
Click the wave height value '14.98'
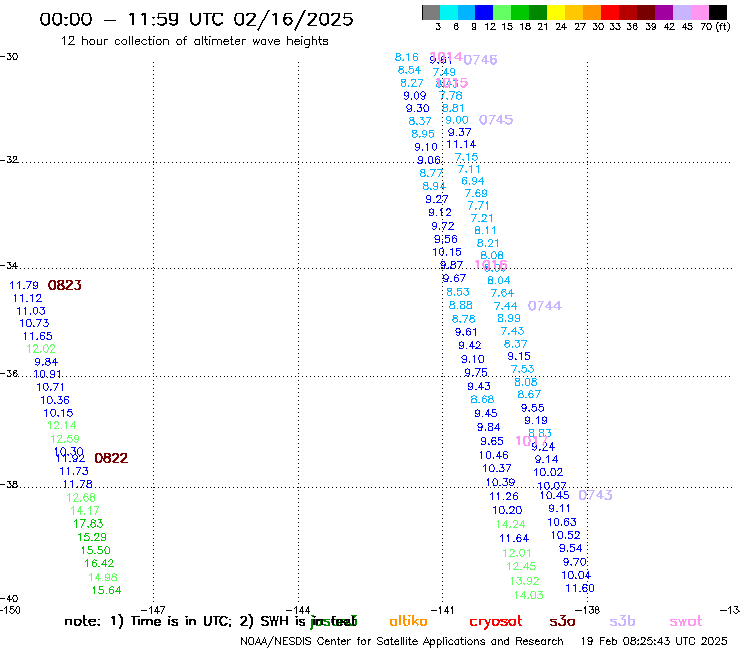click(x=103, y=577)
